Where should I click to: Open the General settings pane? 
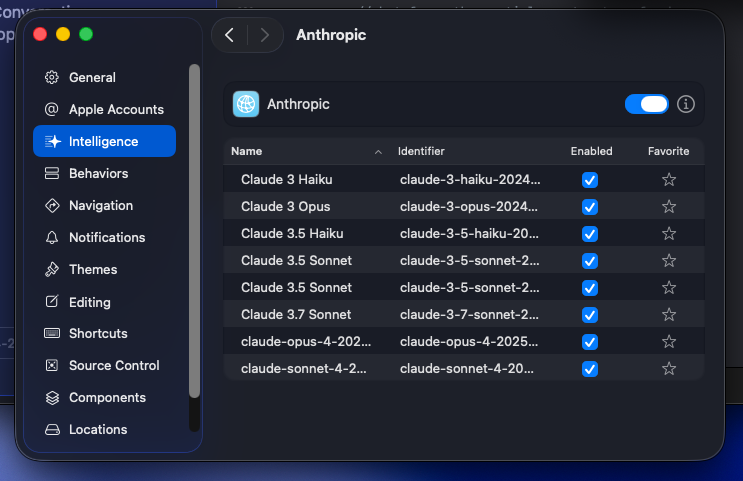tap(104, 77)
